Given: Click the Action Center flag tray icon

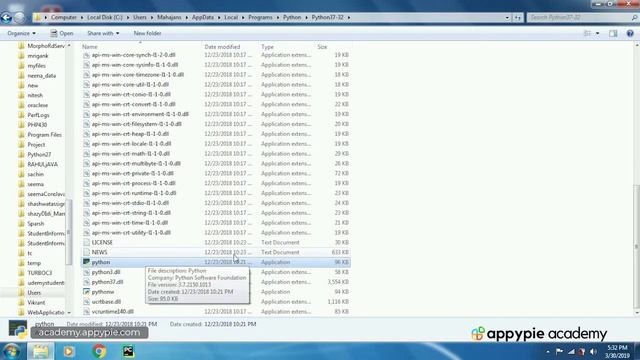Looking at the screenshot, I should (559, 351).
